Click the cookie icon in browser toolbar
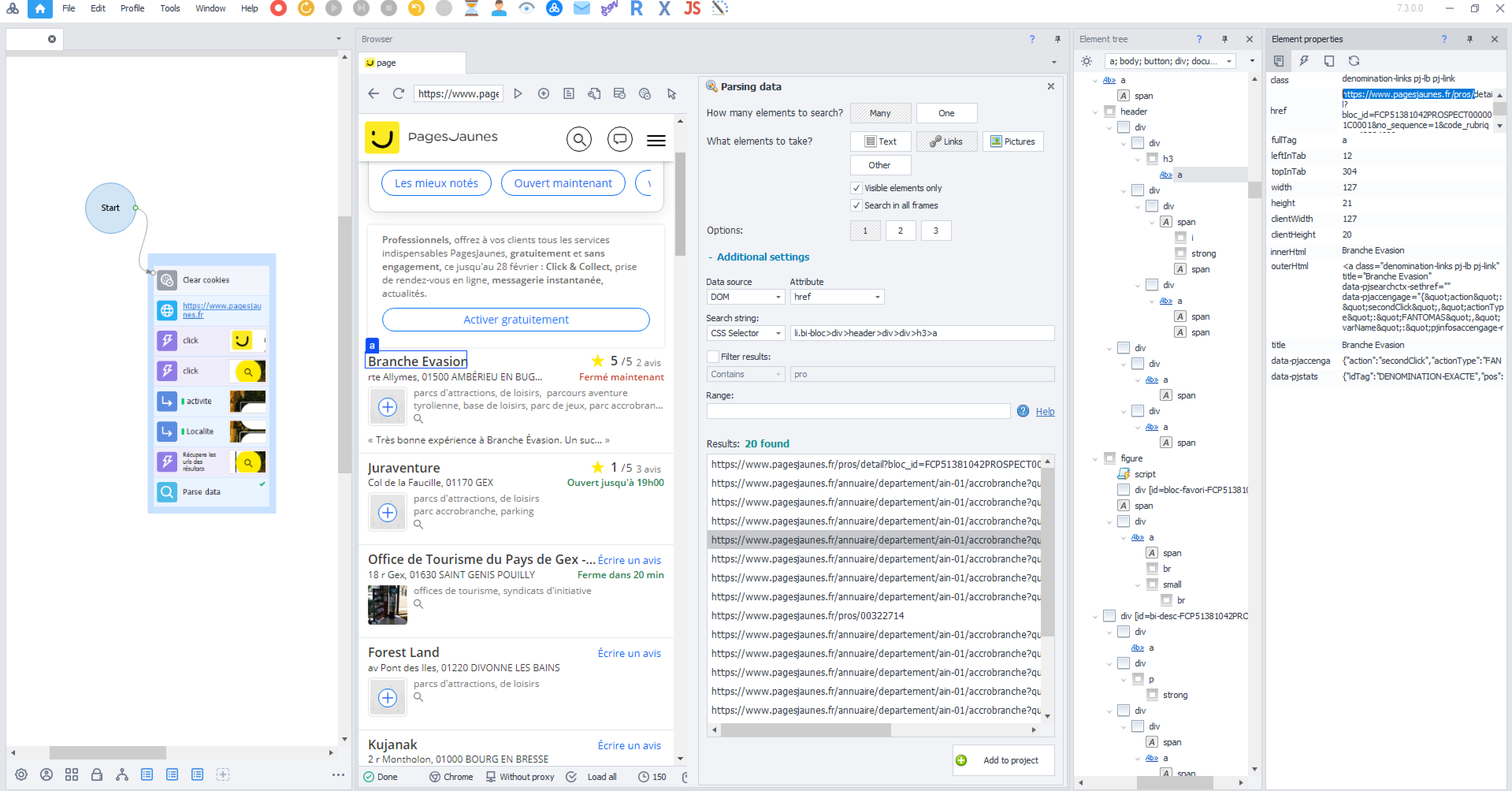Viewport: 1512px width, 791px height. (645, 93)
